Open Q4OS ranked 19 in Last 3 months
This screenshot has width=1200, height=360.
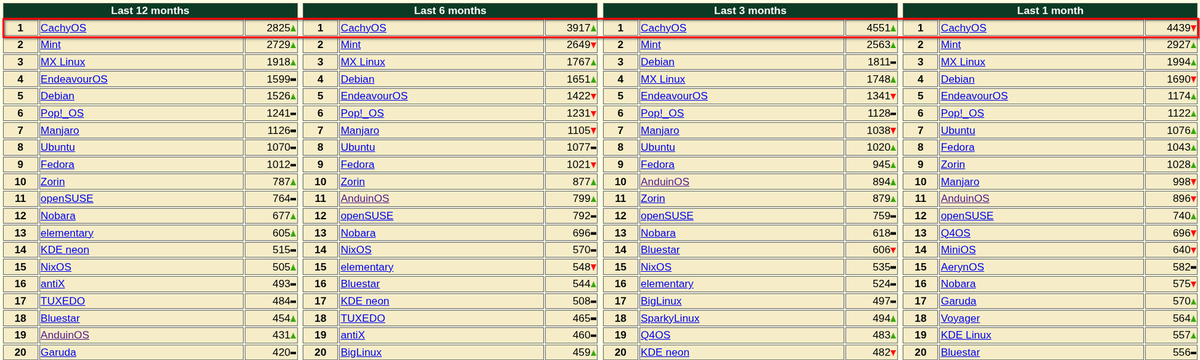click(656, 335)
